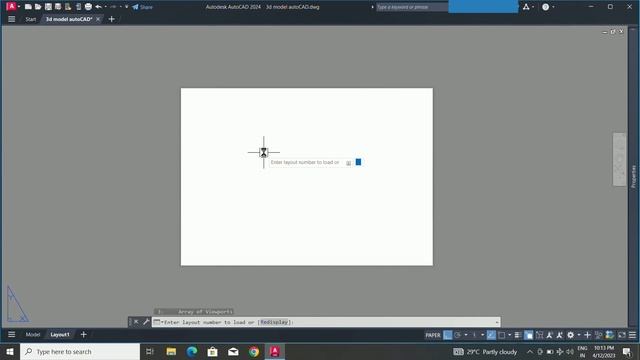Click the collapsed navigation bar panel
The width and height of the screenshot is (640, 360).
pyautogui.click(x=620, y=159)
